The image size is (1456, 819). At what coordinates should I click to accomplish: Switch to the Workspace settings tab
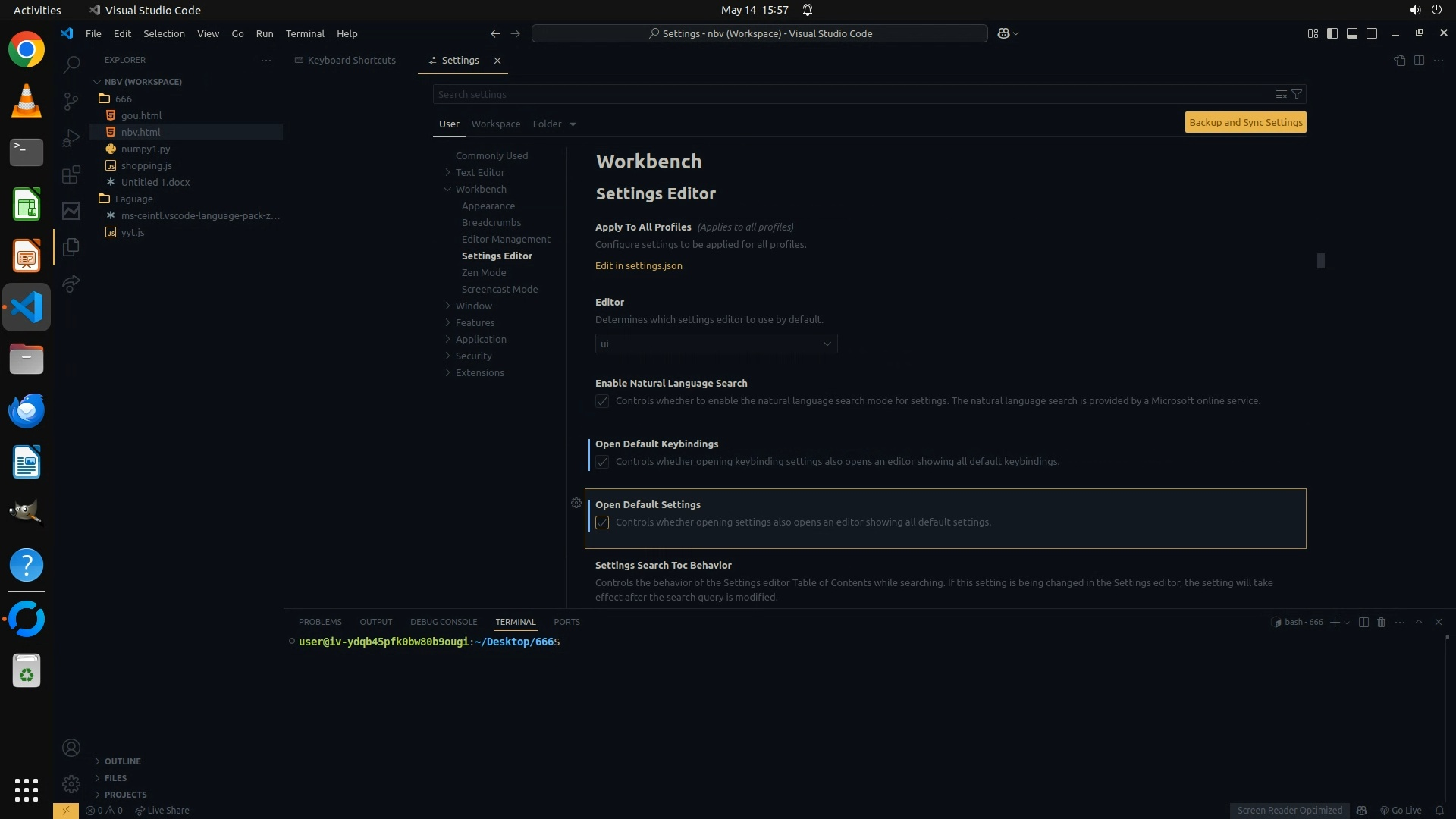495,124
